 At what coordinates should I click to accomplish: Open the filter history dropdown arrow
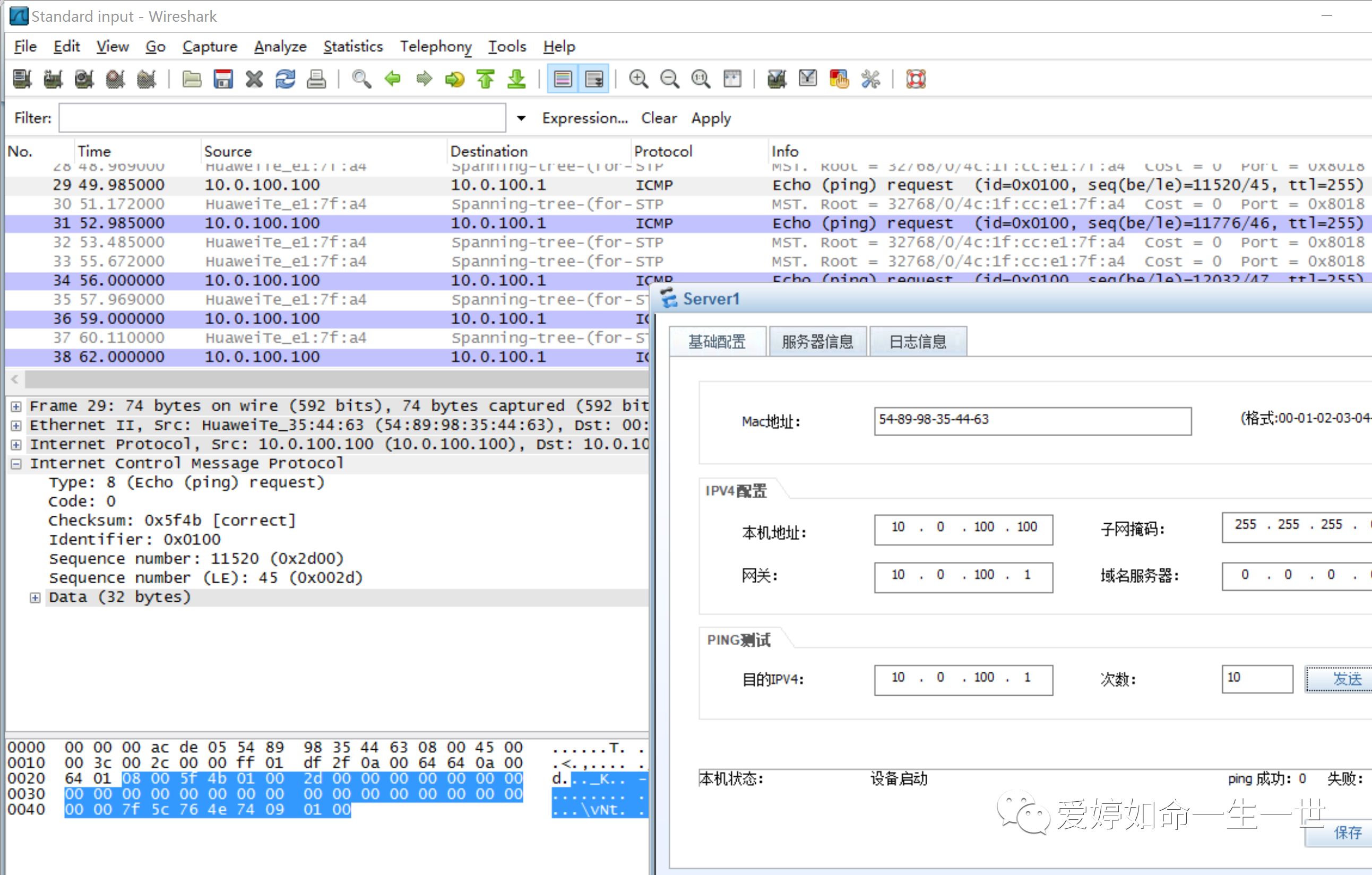pos(521,118)
